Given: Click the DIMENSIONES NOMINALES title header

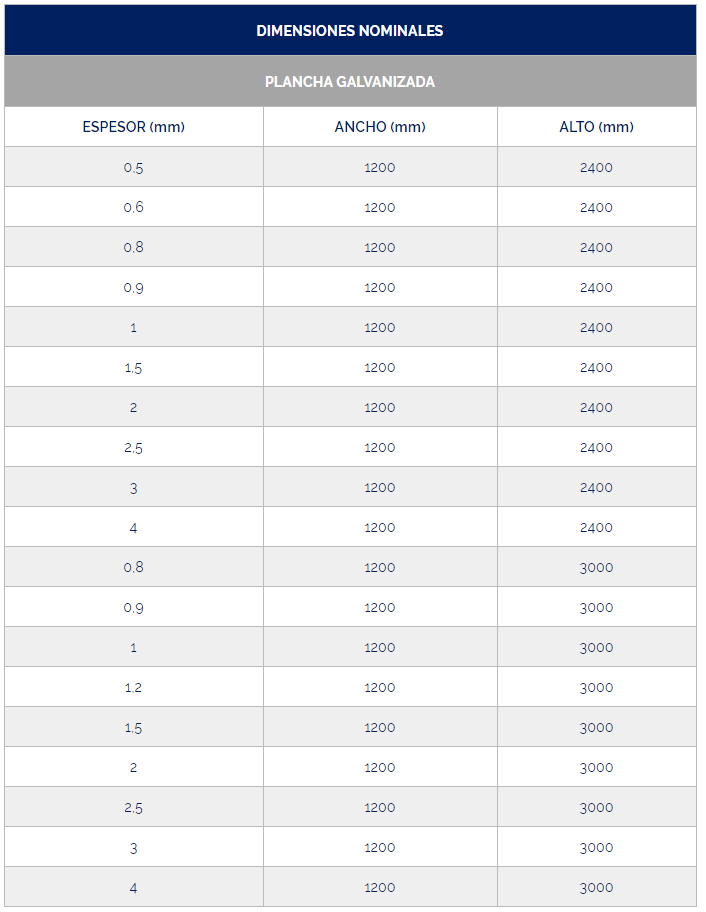Looking at the screenshot, I should [x=350, y=30].
